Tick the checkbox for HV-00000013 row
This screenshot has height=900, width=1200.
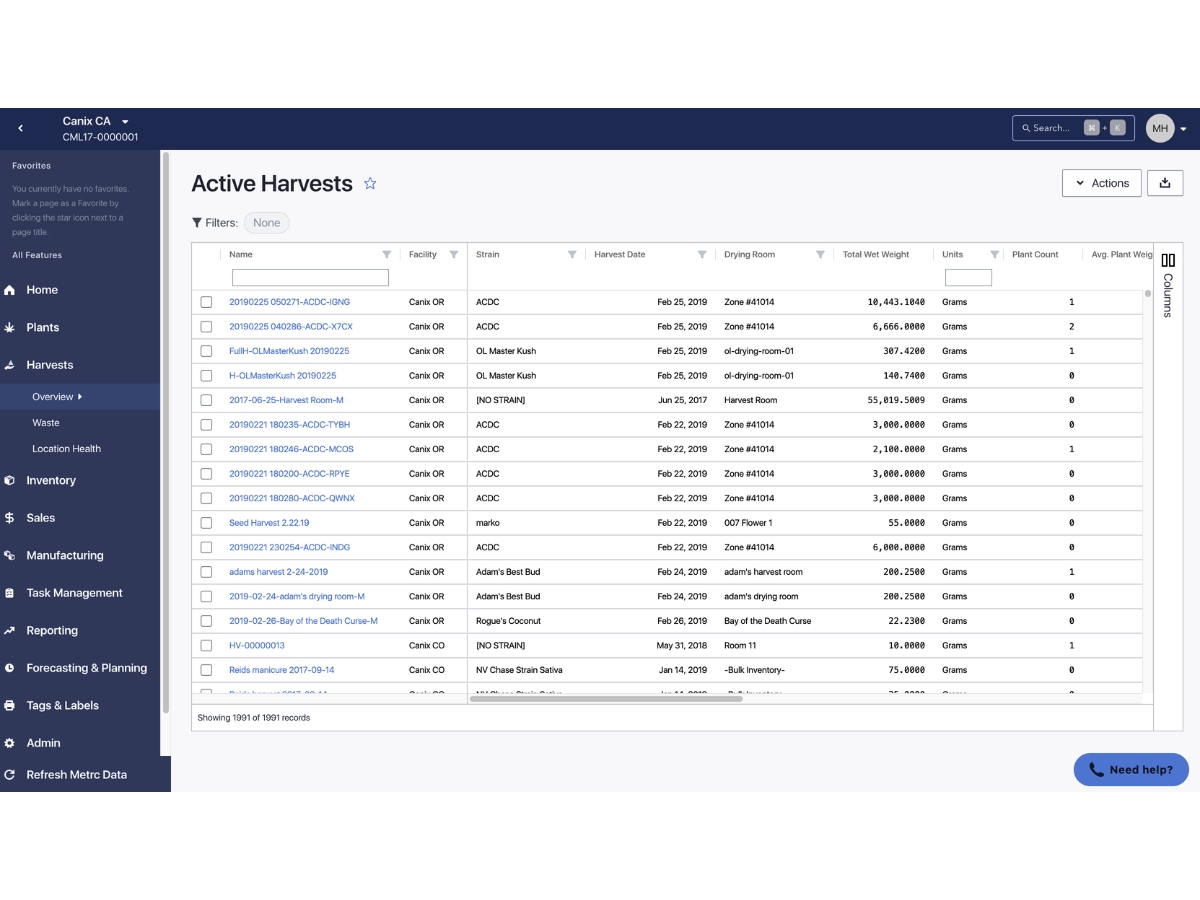tap(206, 646)
